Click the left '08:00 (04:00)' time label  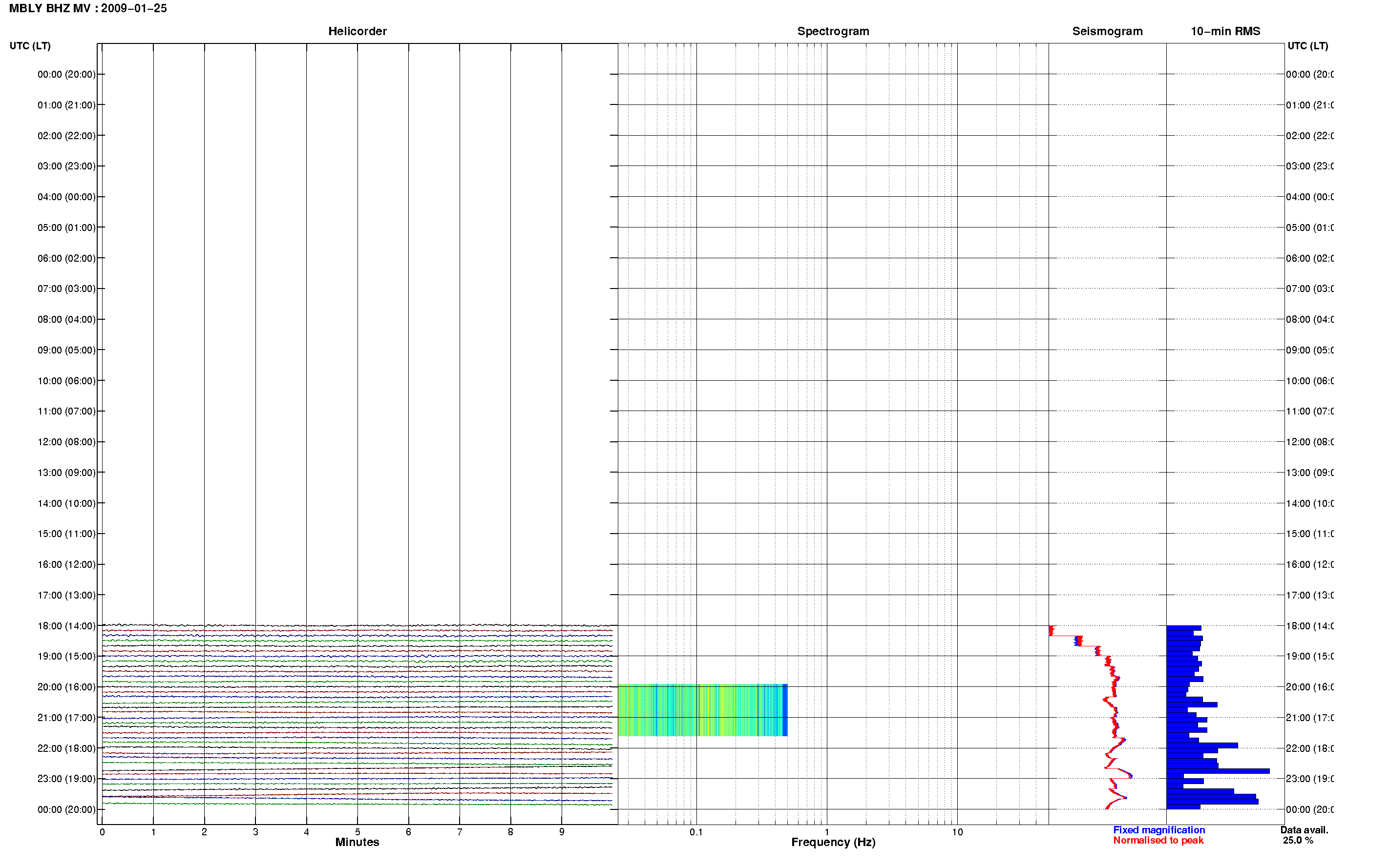66,319
